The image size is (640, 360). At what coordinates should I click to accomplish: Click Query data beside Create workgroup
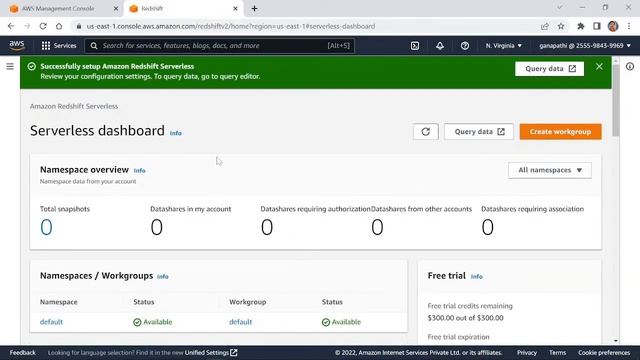(479, 132)
